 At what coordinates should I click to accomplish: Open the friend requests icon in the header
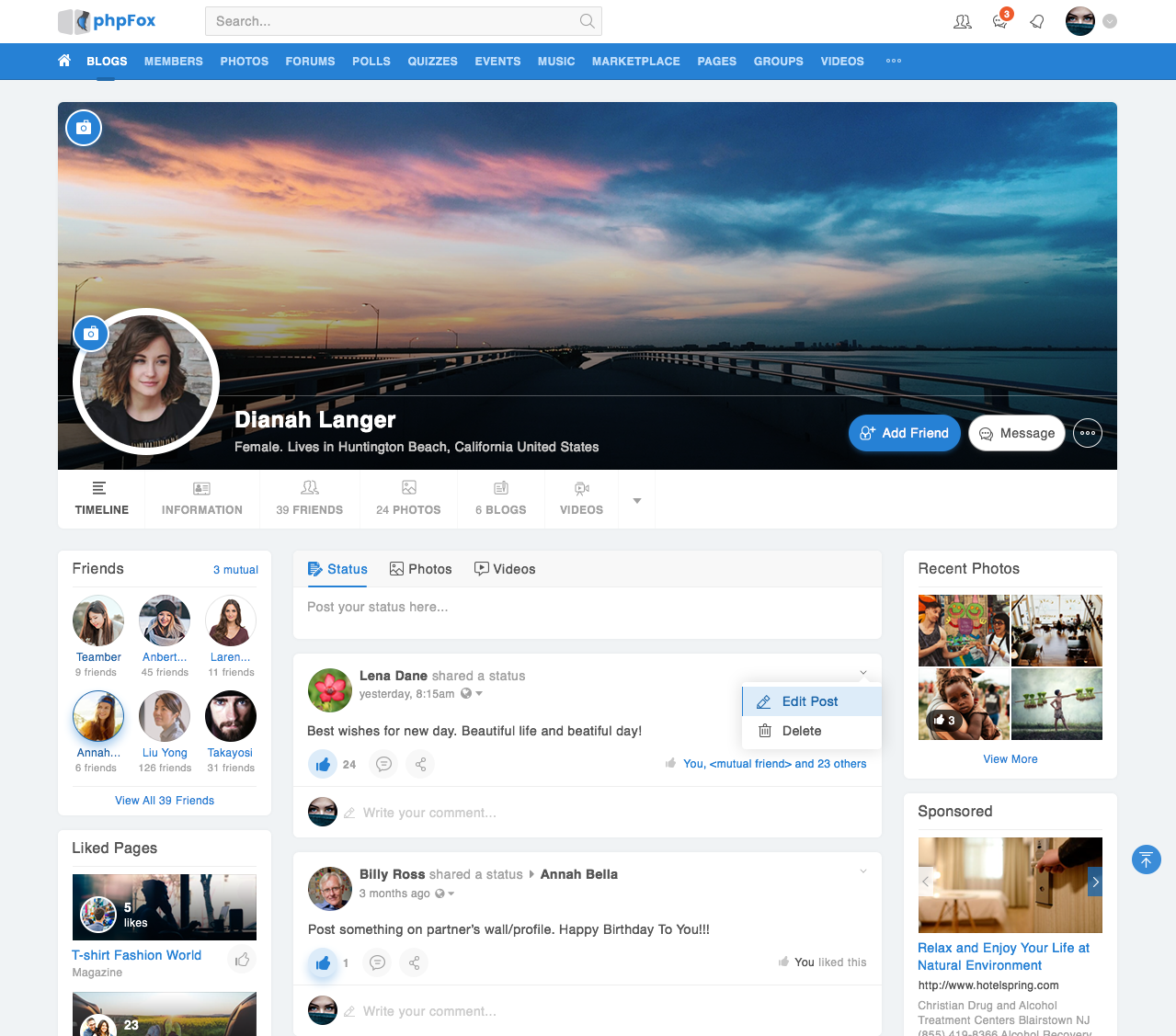[x=962, y=20]
